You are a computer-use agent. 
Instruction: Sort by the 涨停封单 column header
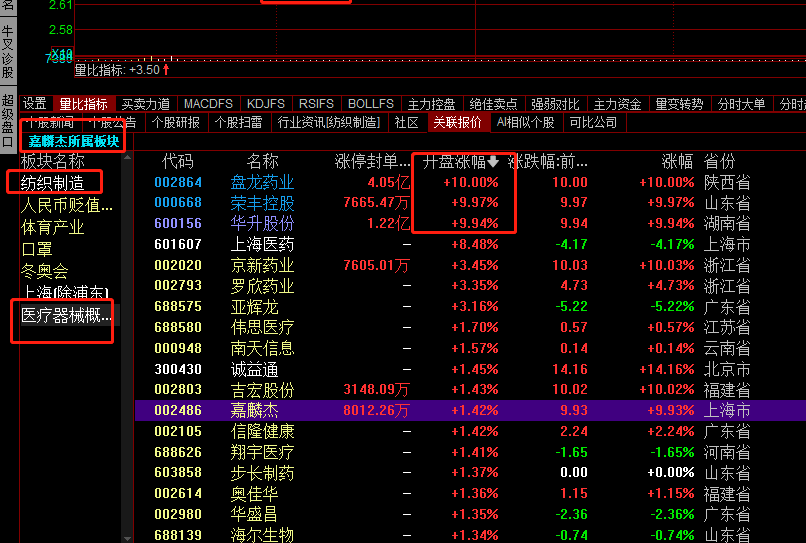(x=373, y=161)
